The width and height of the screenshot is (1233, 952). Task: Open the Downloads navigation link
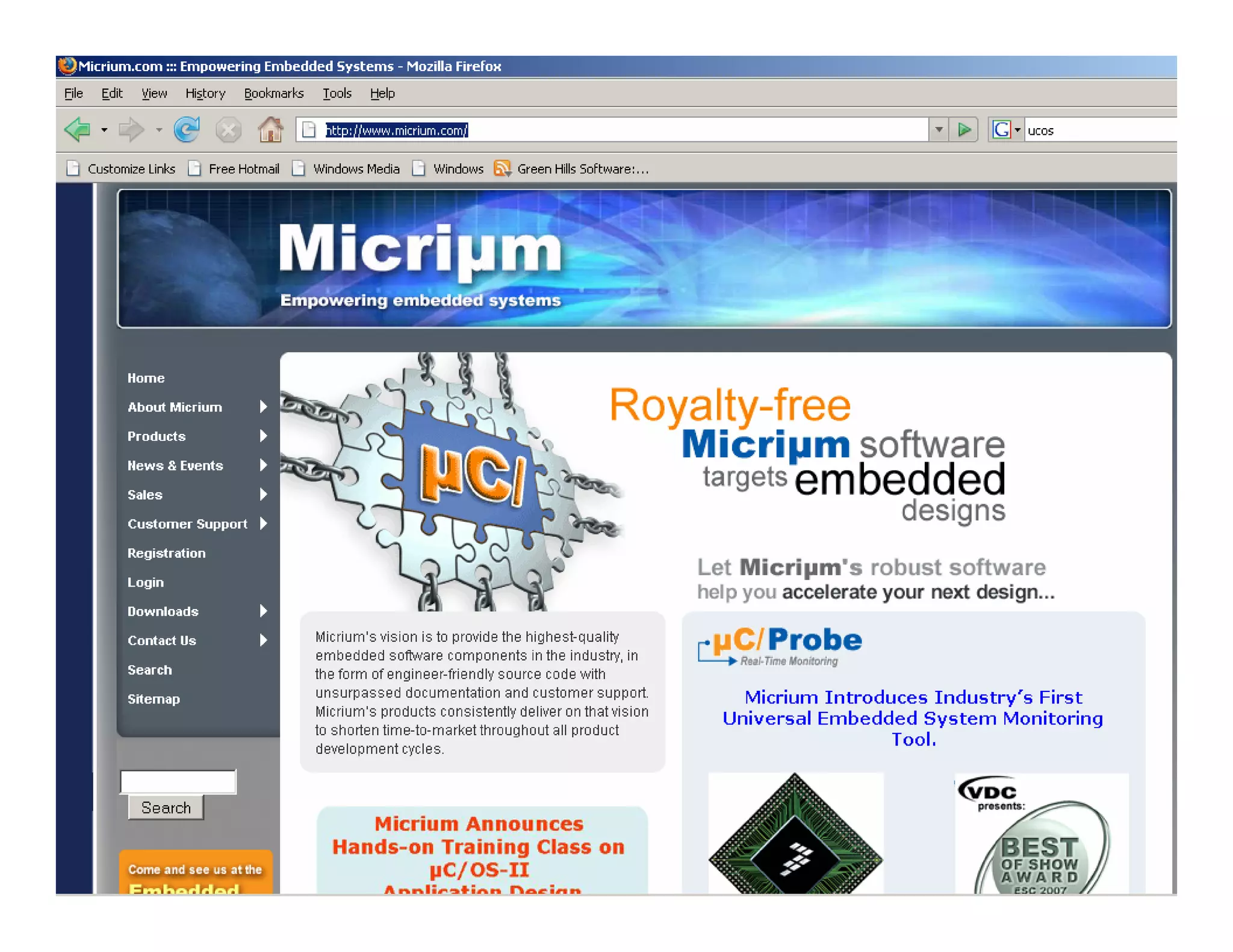pyautogui.click(x=163, y=611)
